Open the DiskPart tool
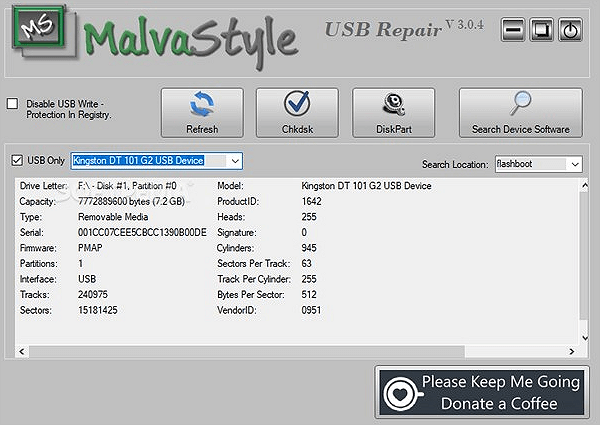The image size is (600, 426). click(x=394, y=113)
